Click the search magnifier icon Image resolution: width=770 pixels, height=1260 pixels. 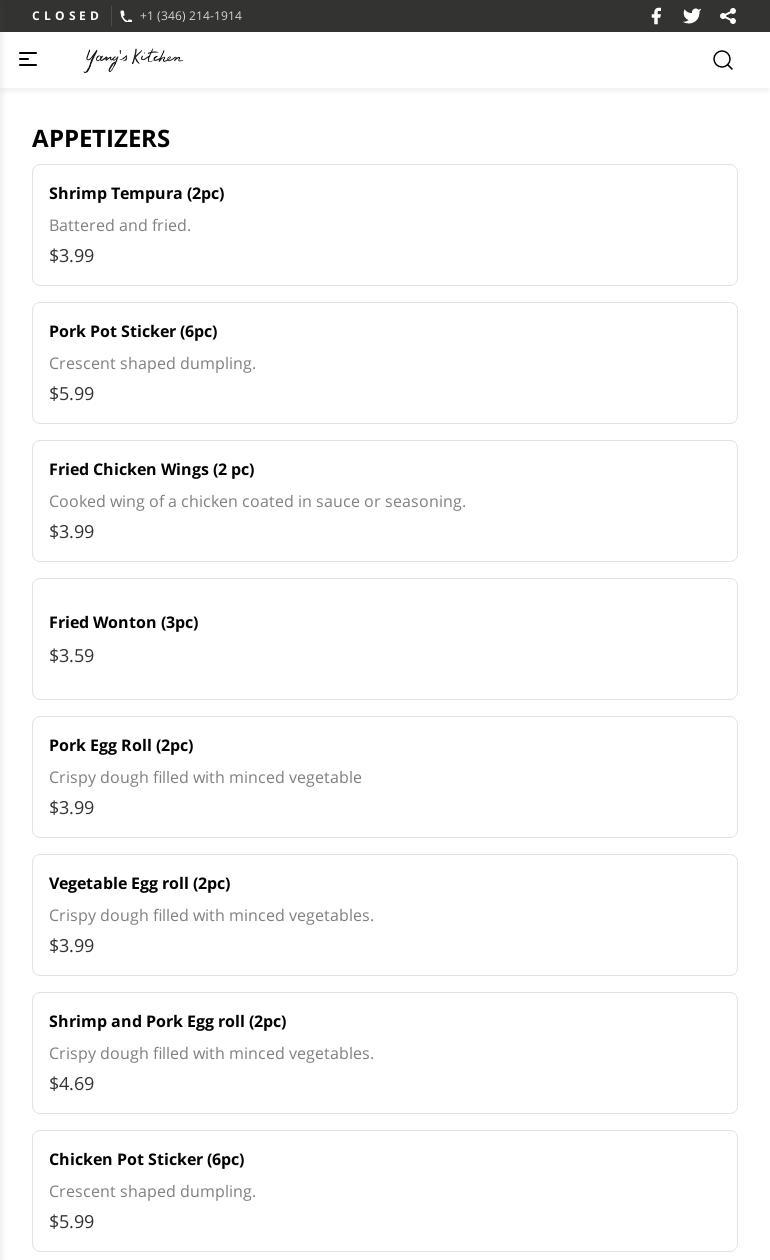click(723, 60)
